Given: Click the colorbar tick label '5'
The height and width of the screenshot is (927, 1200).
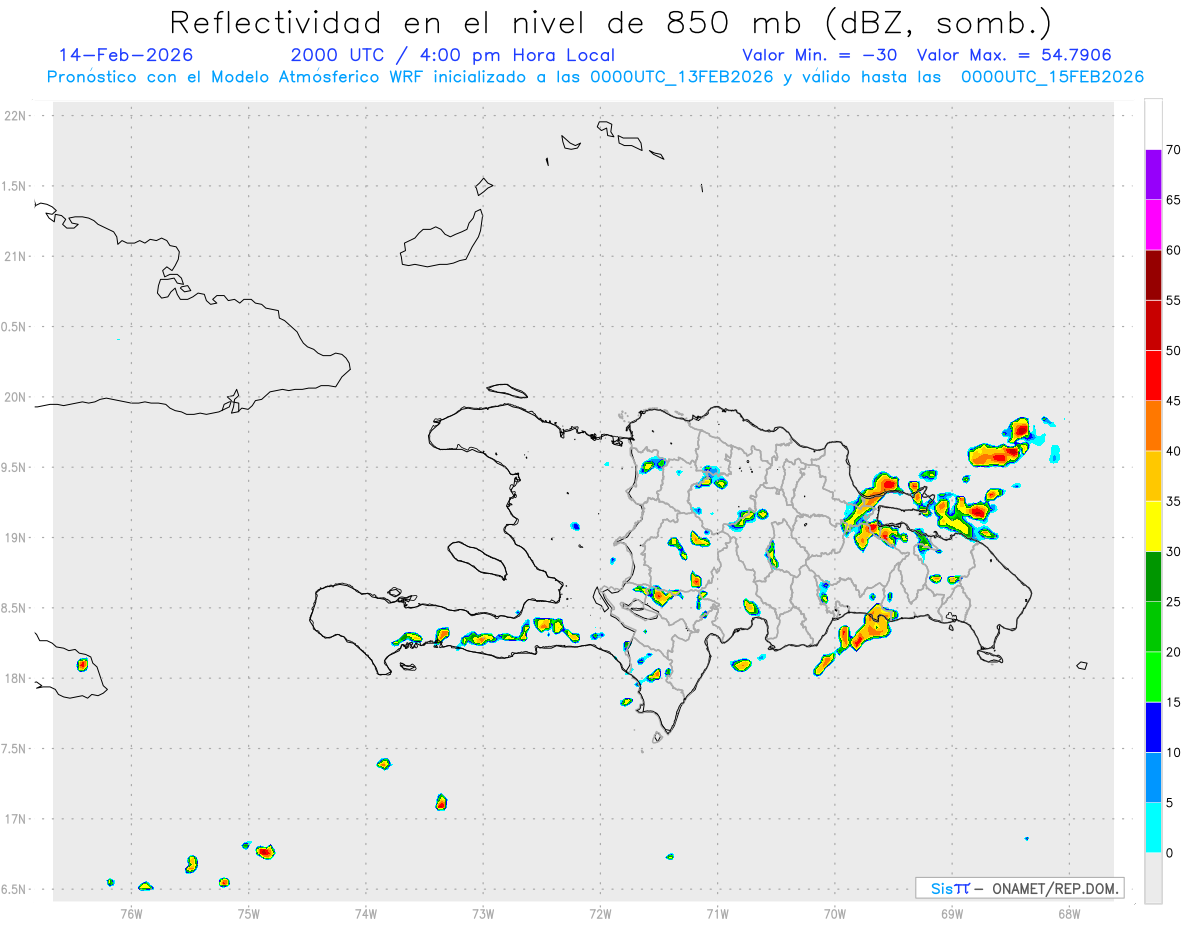Looking at the screenshot, I should click(x=1169, y=803).
